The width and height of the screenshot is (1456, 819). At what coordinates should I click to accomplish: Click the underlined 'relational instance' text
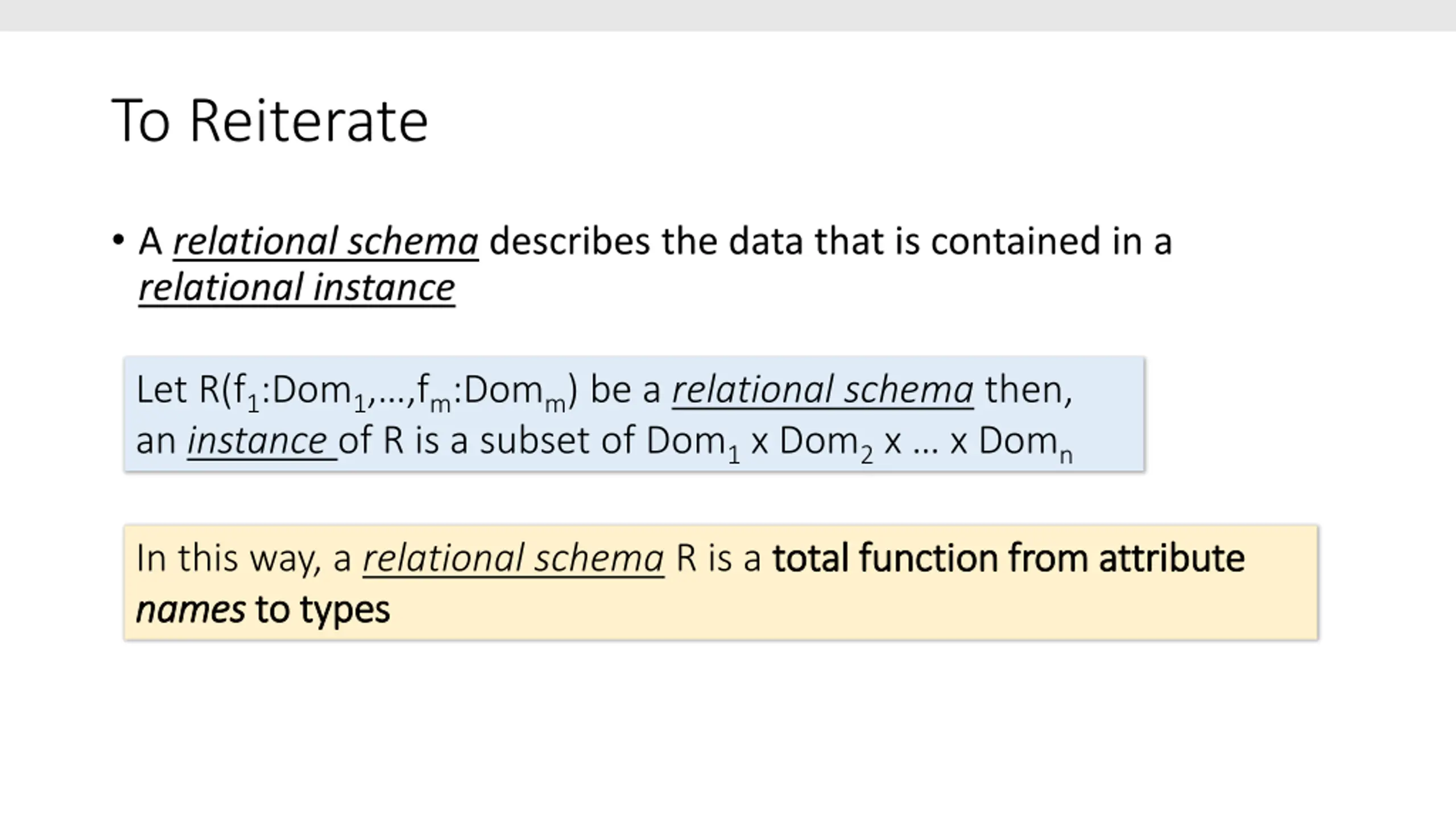click(x=297, y=288)
